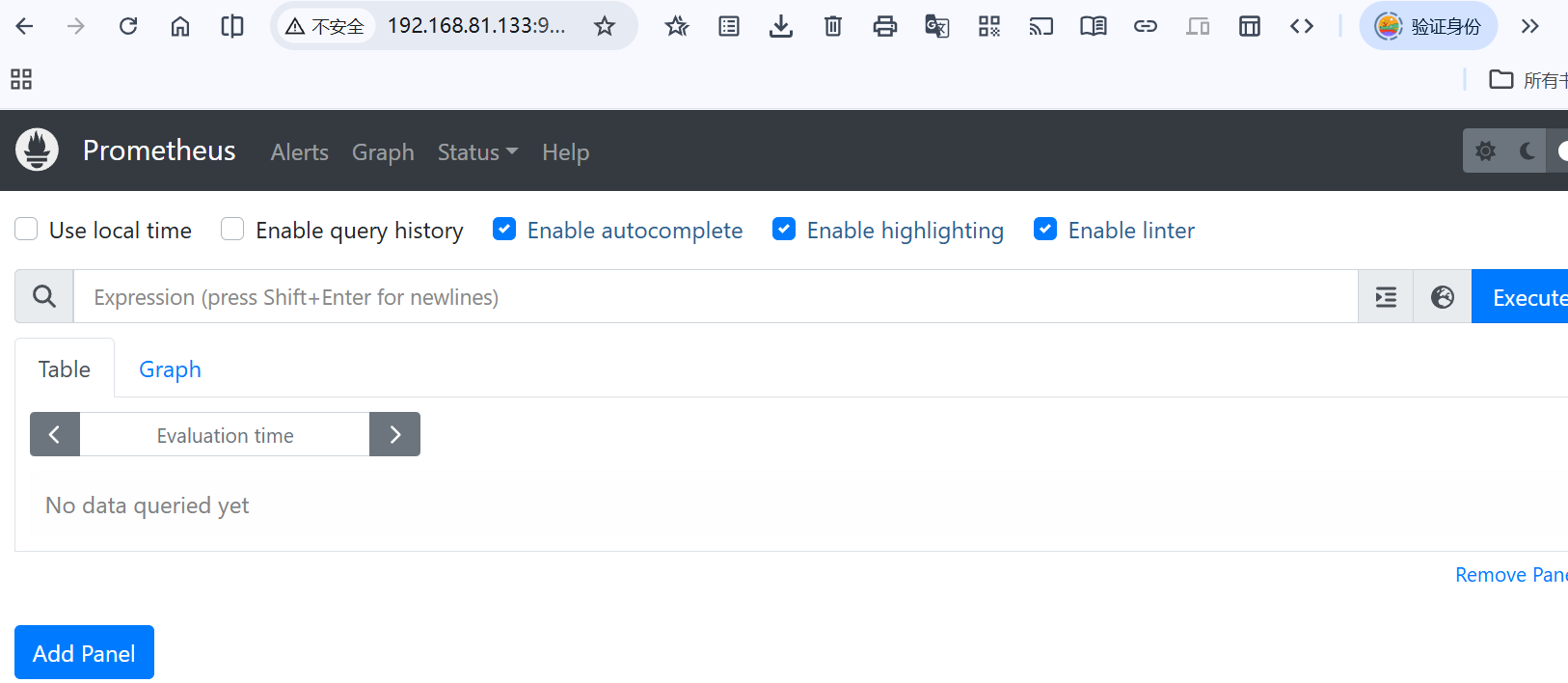Uncheck the Enable linter option

[1045, 229]
